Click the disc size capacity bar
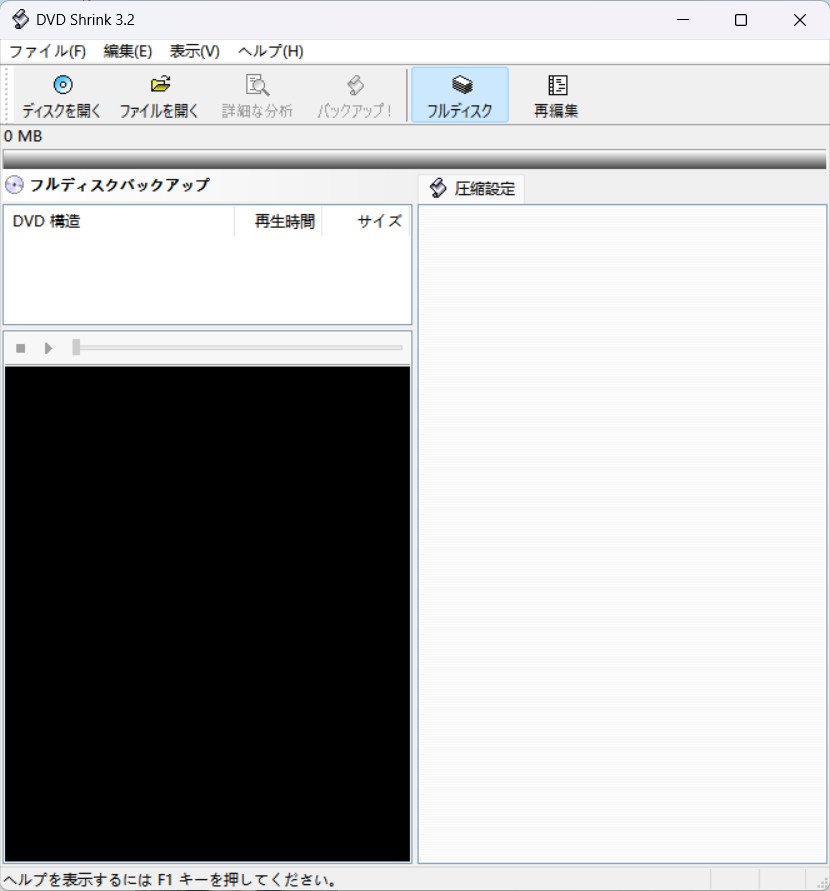 click(x=415, y=159)
